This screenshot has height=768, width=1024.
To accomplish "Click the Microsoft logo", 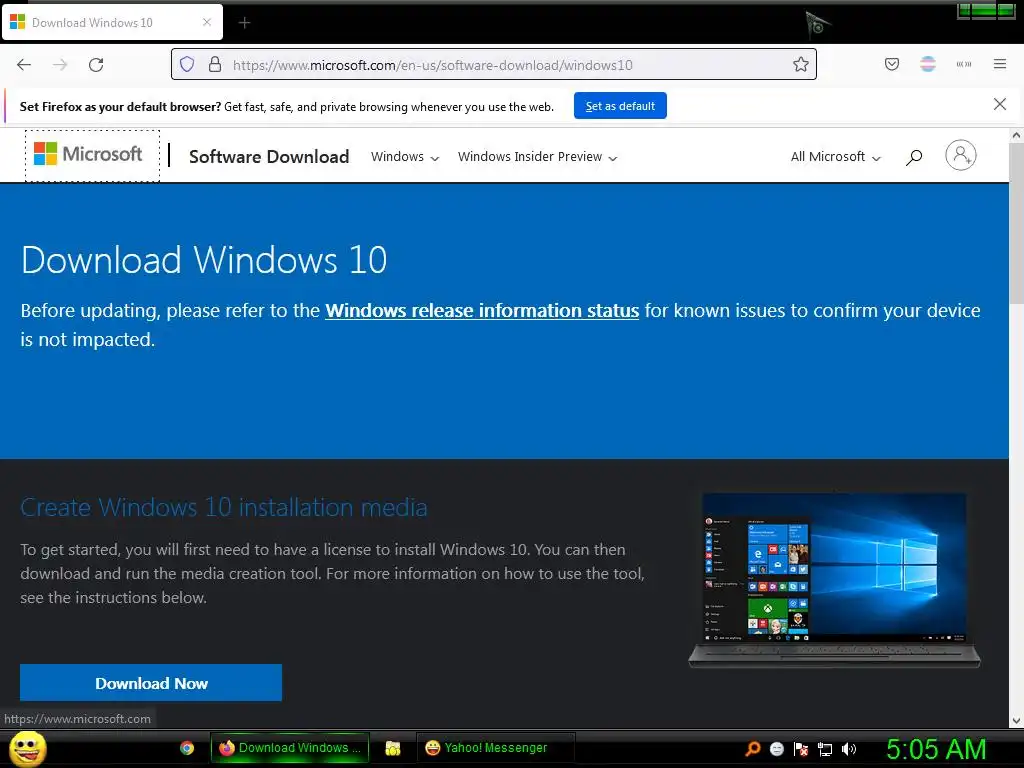I will (88, 155).
